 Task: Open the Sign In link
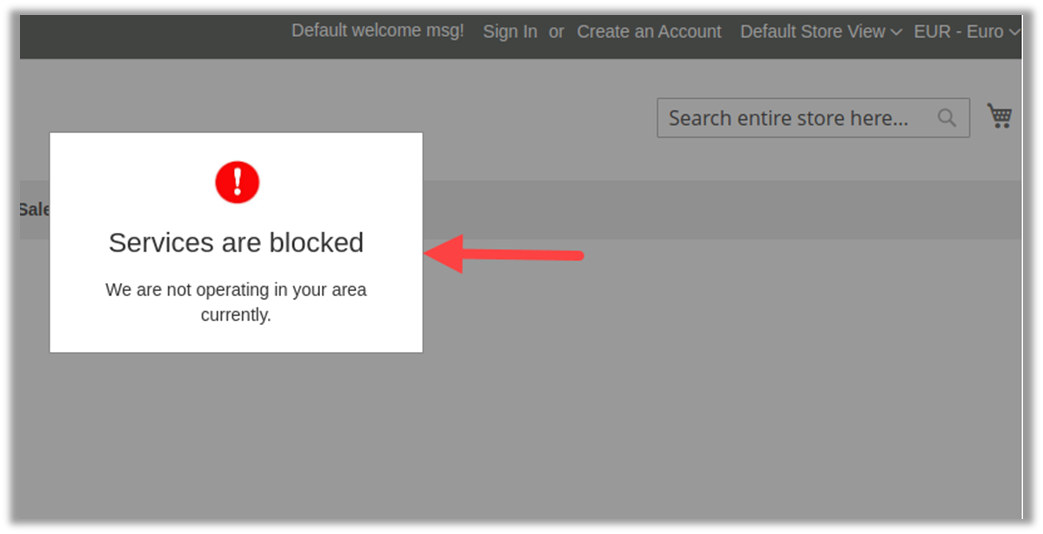click(x=510, y=32)
